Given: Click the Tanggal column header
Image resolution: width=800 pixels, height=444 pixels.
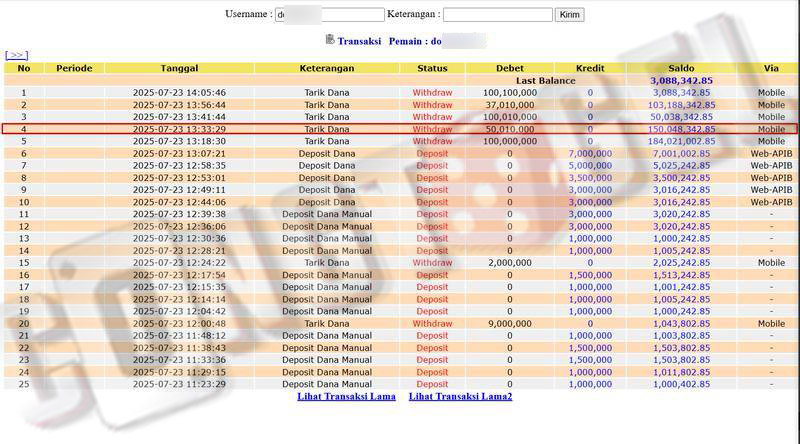Looking at the screenshot, I should (x=179, y=68).
